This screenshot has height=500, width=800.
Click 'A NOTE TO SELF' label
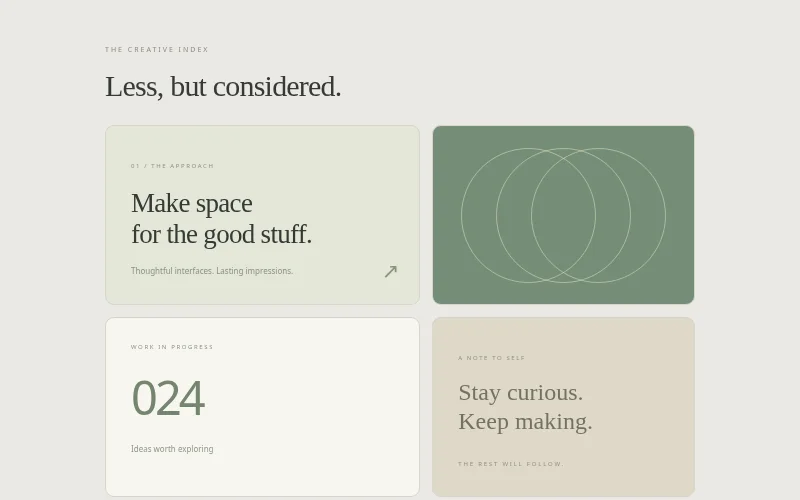491,358
